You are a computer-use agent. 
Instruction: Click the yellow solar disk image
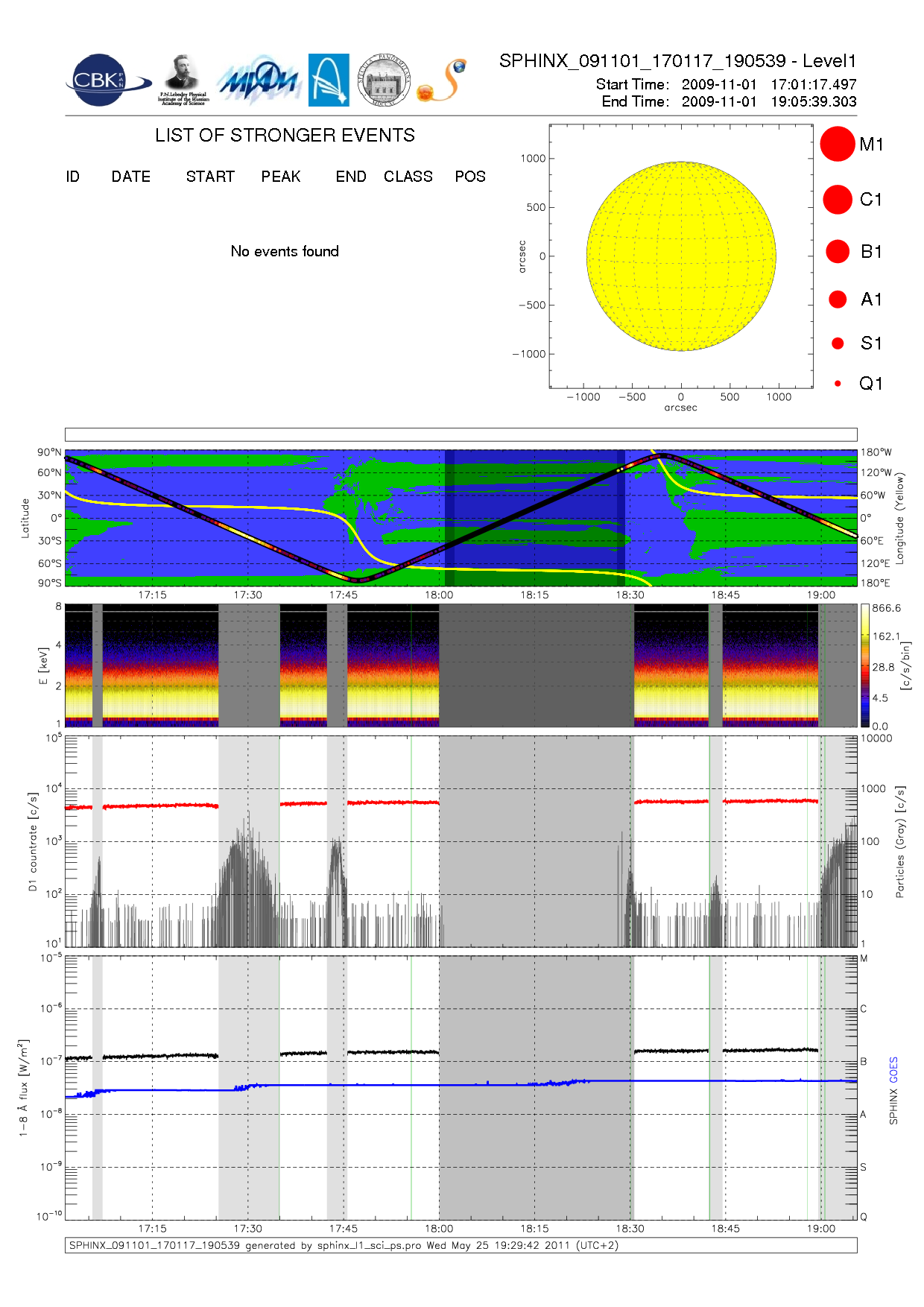click(x=681, y=256)
